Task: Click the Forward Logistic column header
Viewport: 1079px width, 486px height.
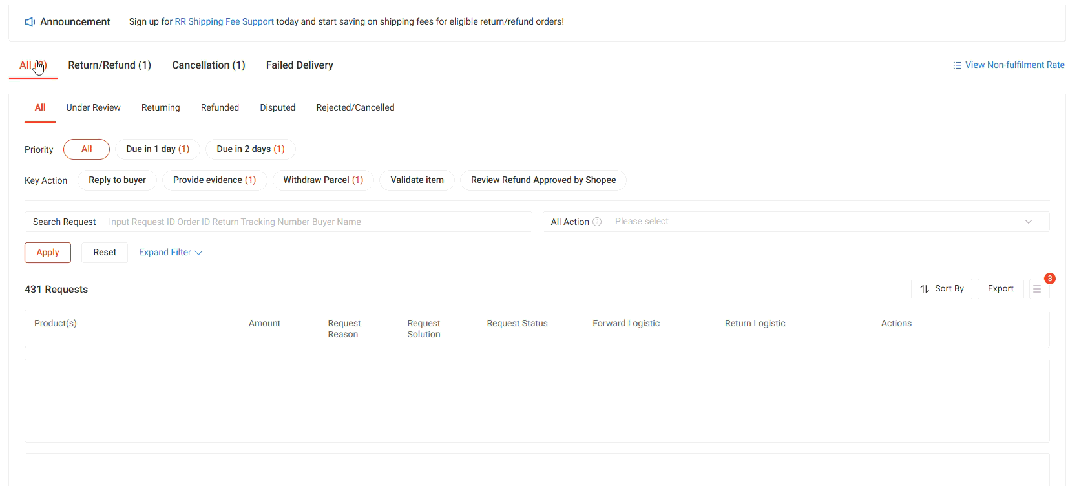Action: [x=626, y=324]
